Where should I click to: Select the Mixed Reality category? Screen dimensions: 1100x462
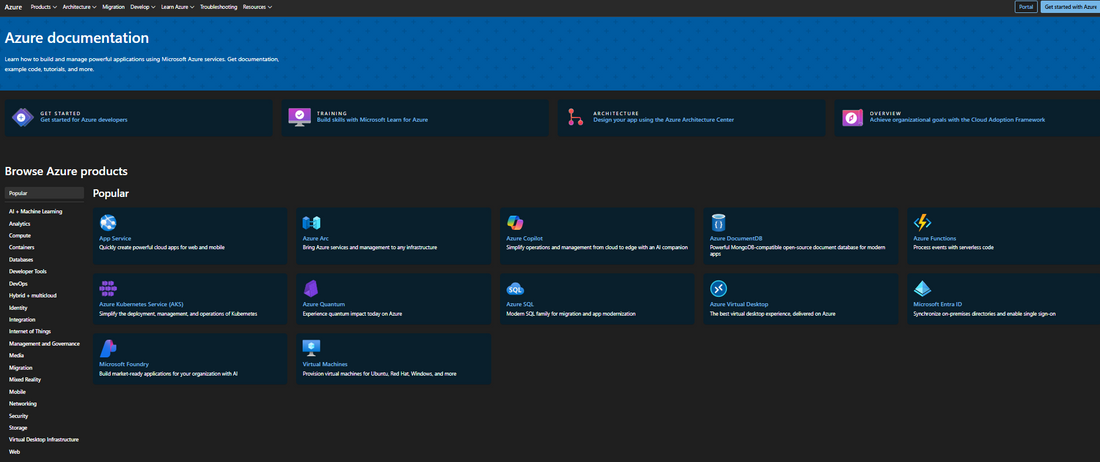(x=26, y=379)
